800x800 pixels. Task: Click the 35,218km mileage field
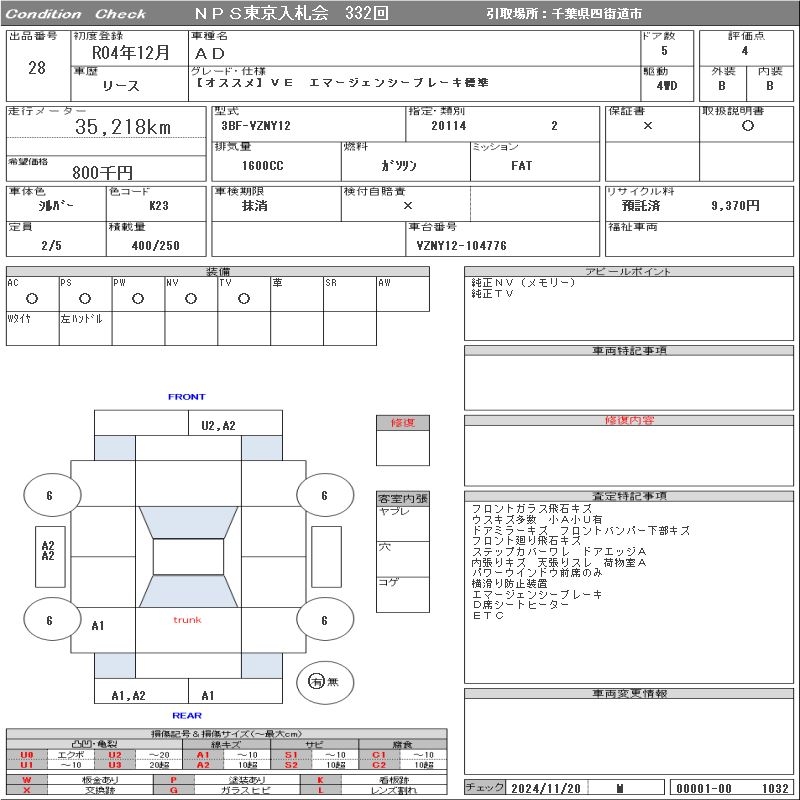pos(123,127)
